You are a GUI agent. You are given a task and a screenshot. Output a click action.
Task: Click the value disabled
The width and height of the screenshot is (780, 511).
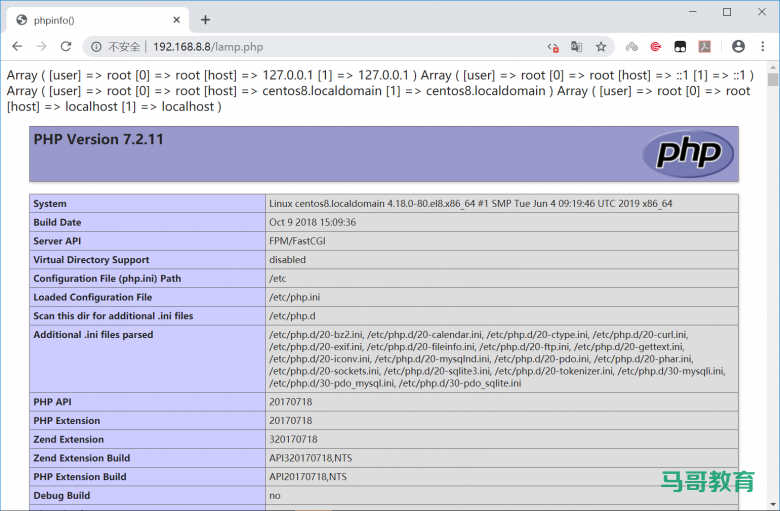(x=288, y=260)
